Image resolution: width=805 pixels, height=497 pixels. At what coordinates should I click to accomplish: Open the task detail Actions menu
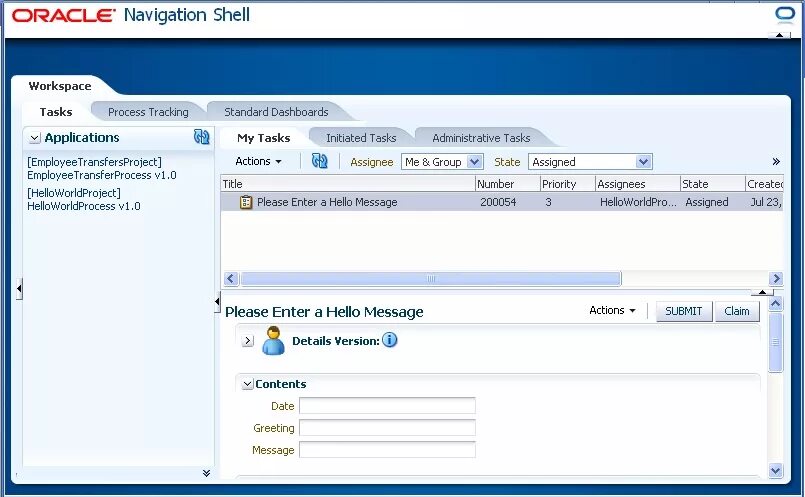pos(612,310)
